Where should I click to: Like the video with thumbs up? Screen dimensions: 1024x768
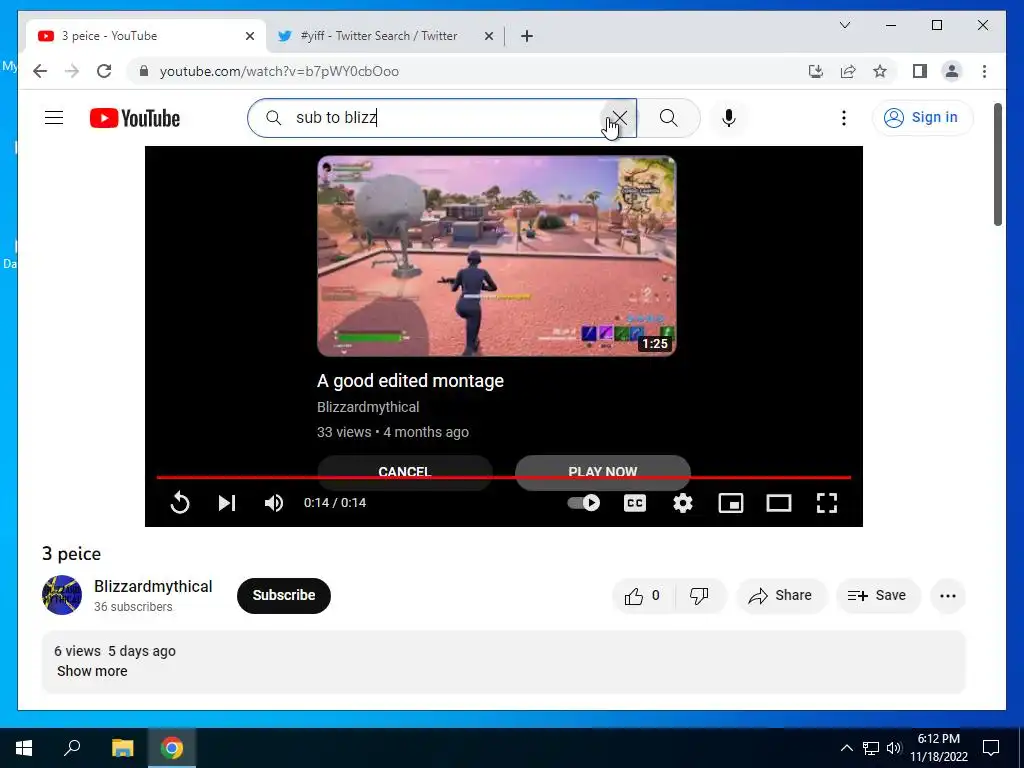coord(643,596)
